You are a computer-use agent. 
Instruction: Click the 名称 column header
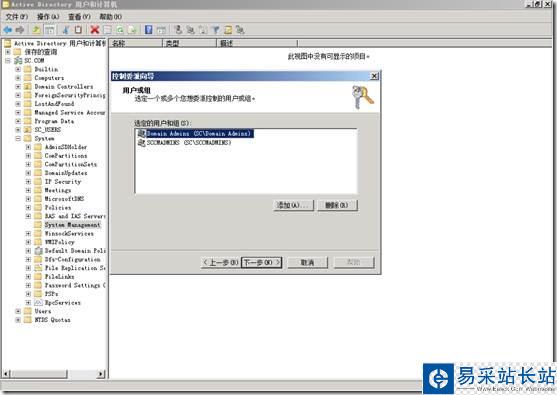(x=136, y=43)
